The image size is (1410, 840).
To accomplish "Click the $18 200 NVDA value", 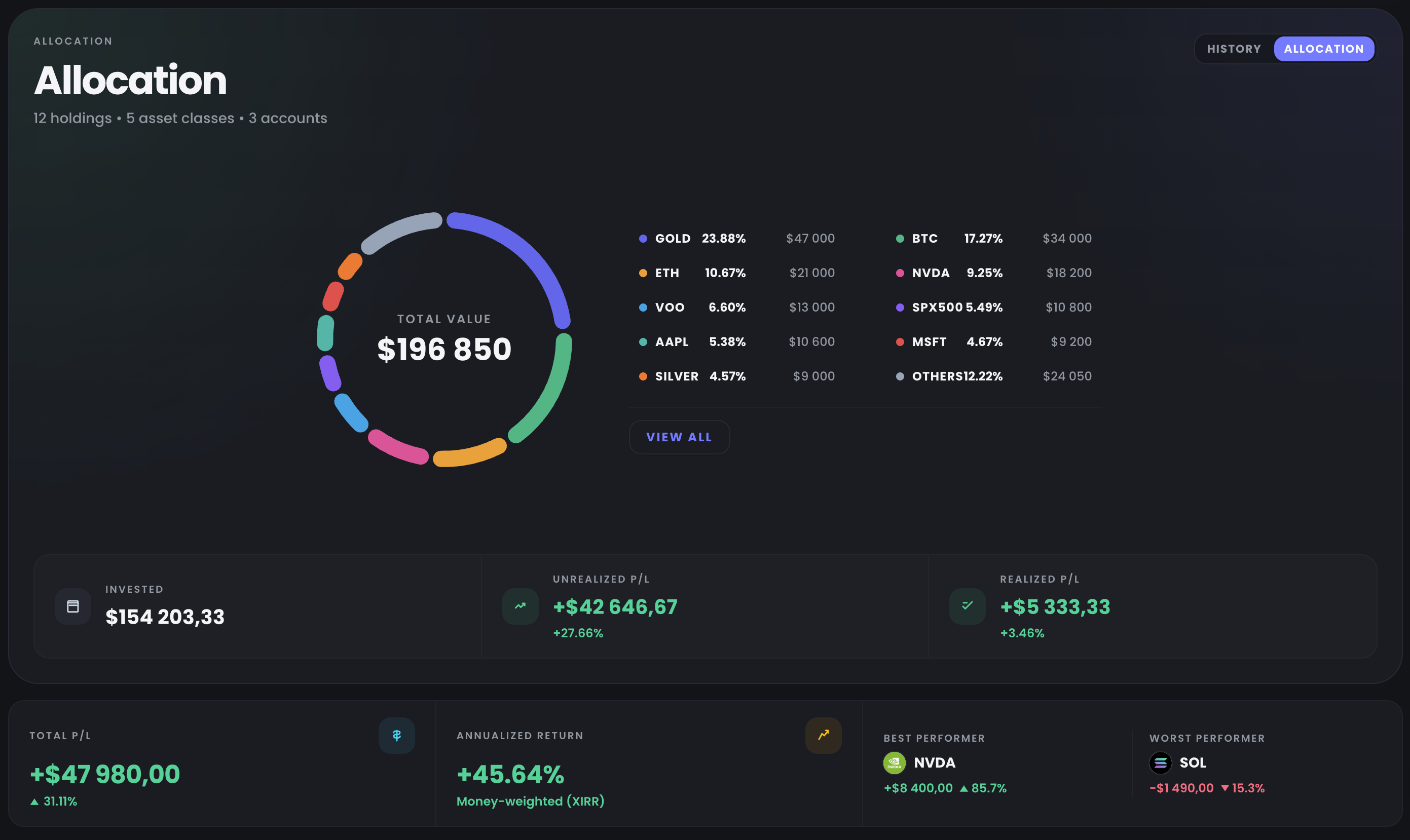I will point(1069,273).
